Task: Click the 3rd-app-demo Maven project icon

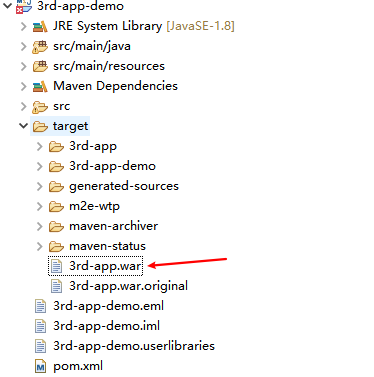Action: coord(24,6)
